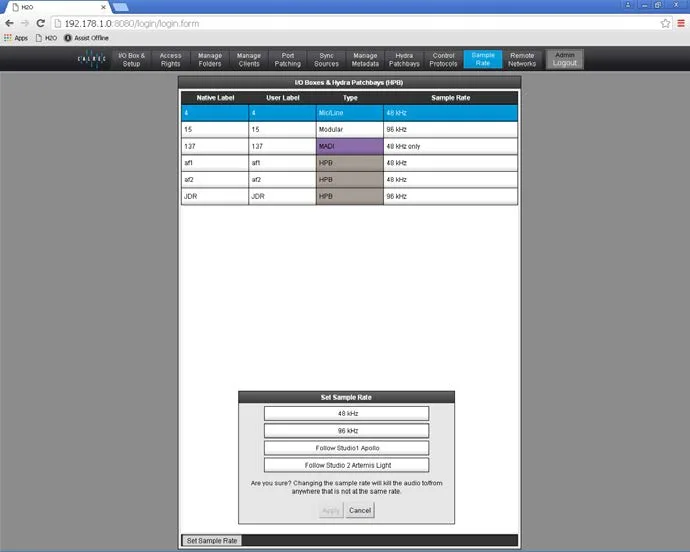
Task: Bookmark page with star icon
Action: (665, 23)
